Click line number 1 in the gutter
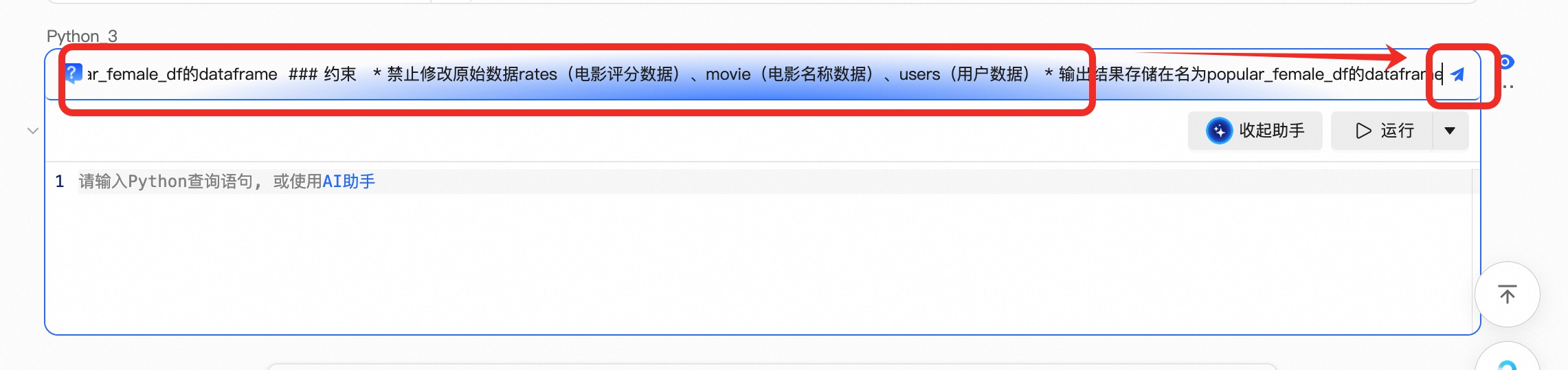Image resolution: width=1568 pixels, height=370 pixels. tap(60, 182)
